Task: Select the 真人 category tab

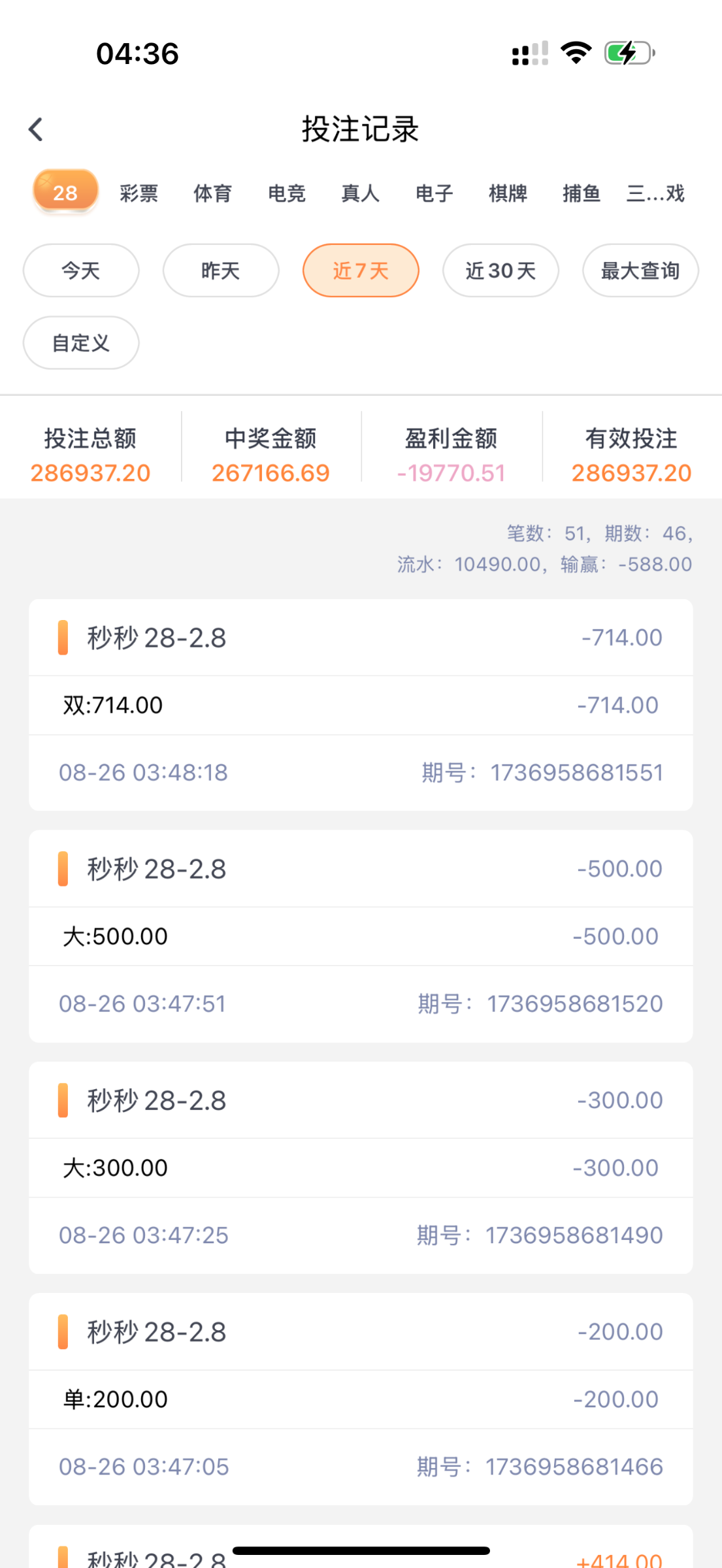Action: pos(361,193)
